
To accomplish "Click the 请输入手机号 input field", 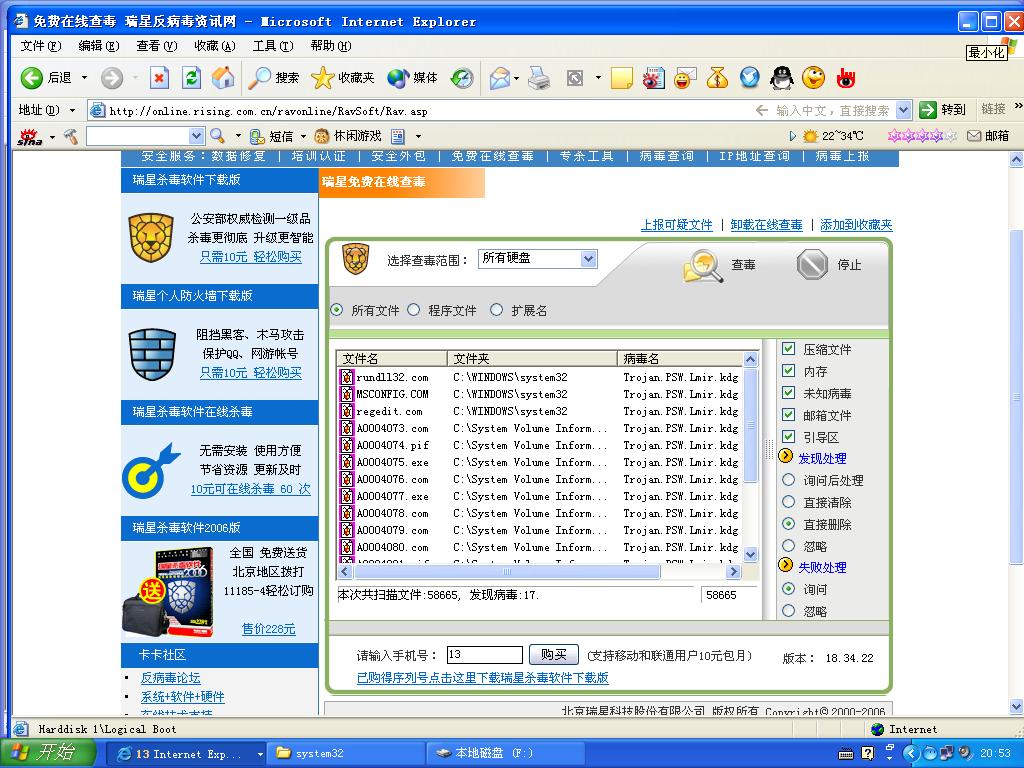I will pos(485,654).
